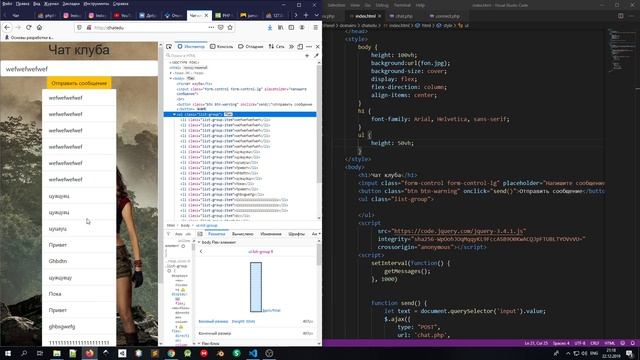Screen dimensions: 640x360
Task: Close the devtools panel
Action: click(318, 47)
